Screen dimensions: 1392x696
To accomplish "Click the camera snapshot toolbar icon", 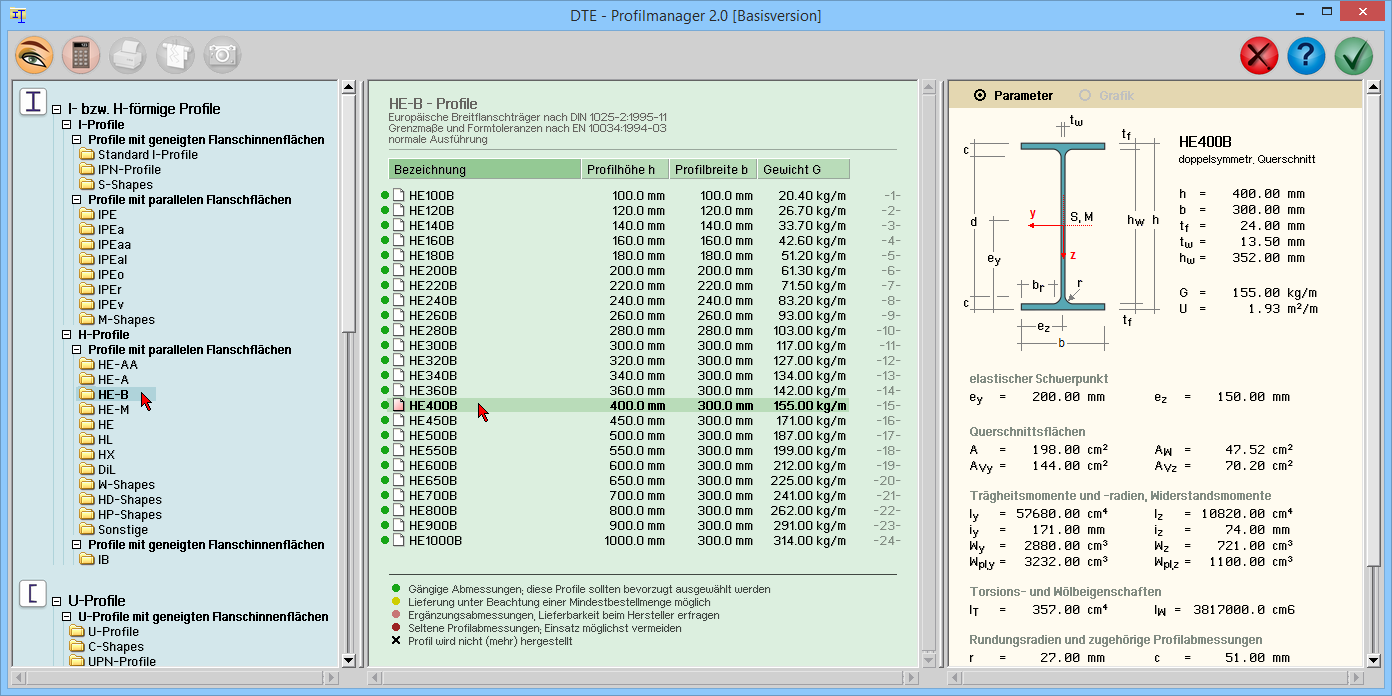I will pos(222,55).
